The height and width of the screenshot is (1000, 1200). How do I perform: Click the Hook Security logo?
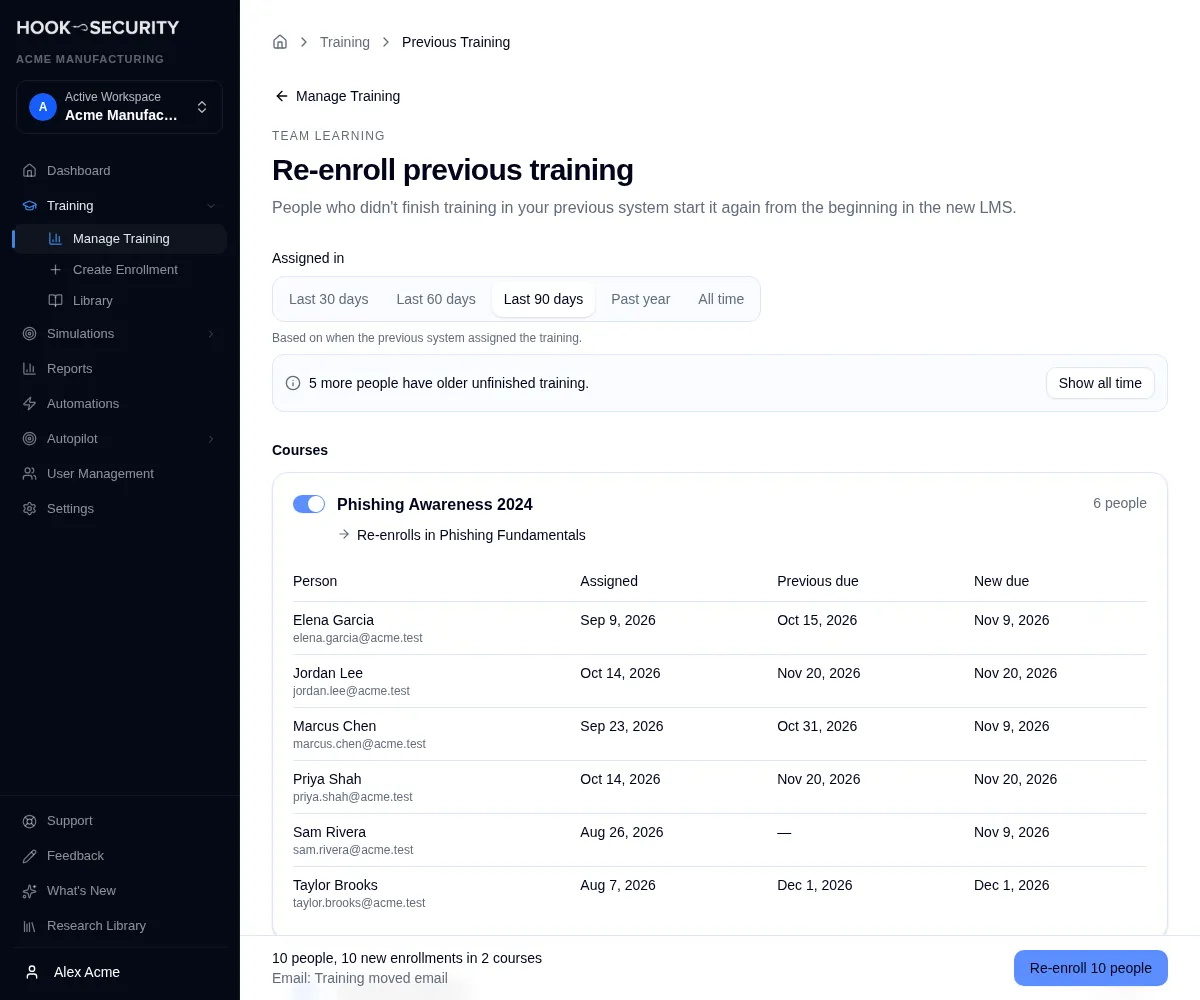click(x=98, y=28)
